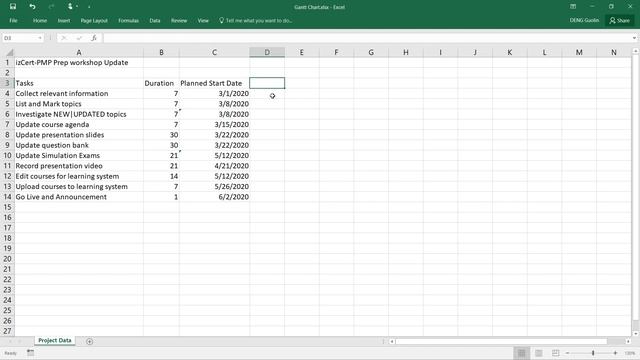The height and width of the screenshot is (360, 640).
Task: Select date cell 6/2/2020
Action: pos(214,197)
